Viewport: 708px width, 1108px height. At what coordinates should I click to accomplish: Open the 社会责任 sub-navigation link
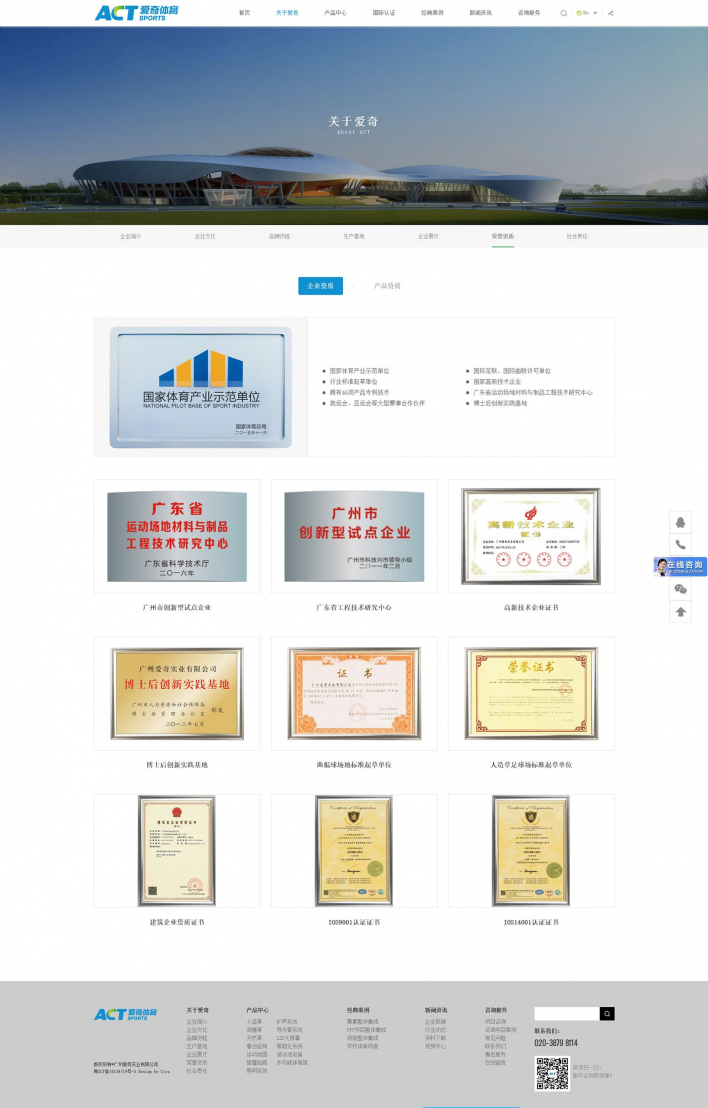pyautogui.click(x=577, y=236)
